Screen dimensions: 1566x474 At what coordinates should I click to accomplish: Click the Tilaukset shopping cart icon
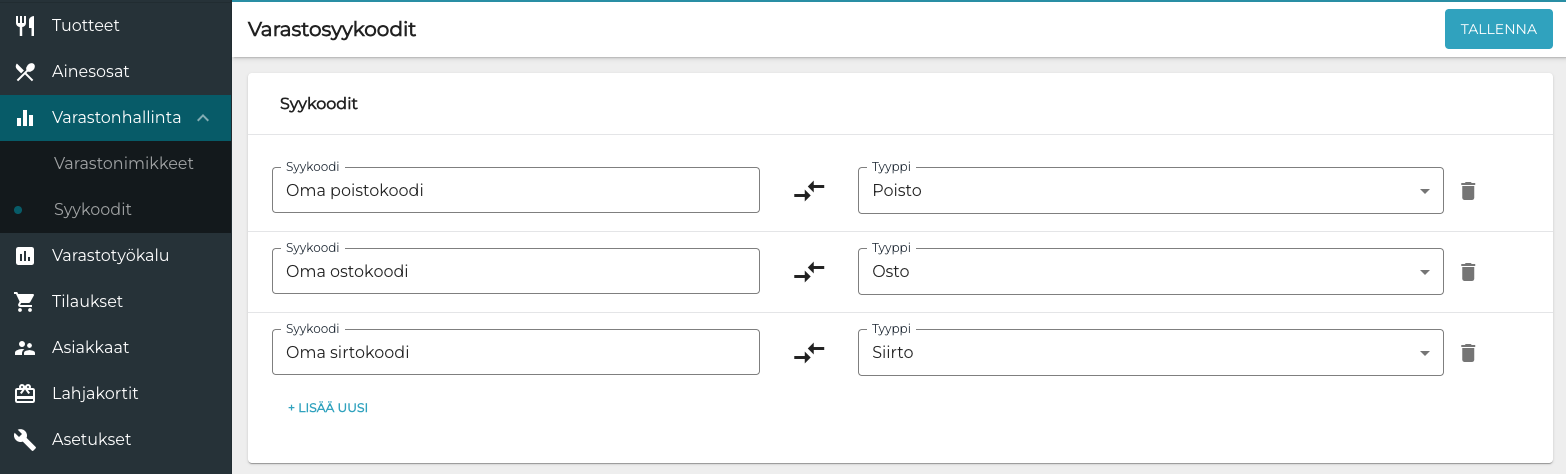(25, 302)
